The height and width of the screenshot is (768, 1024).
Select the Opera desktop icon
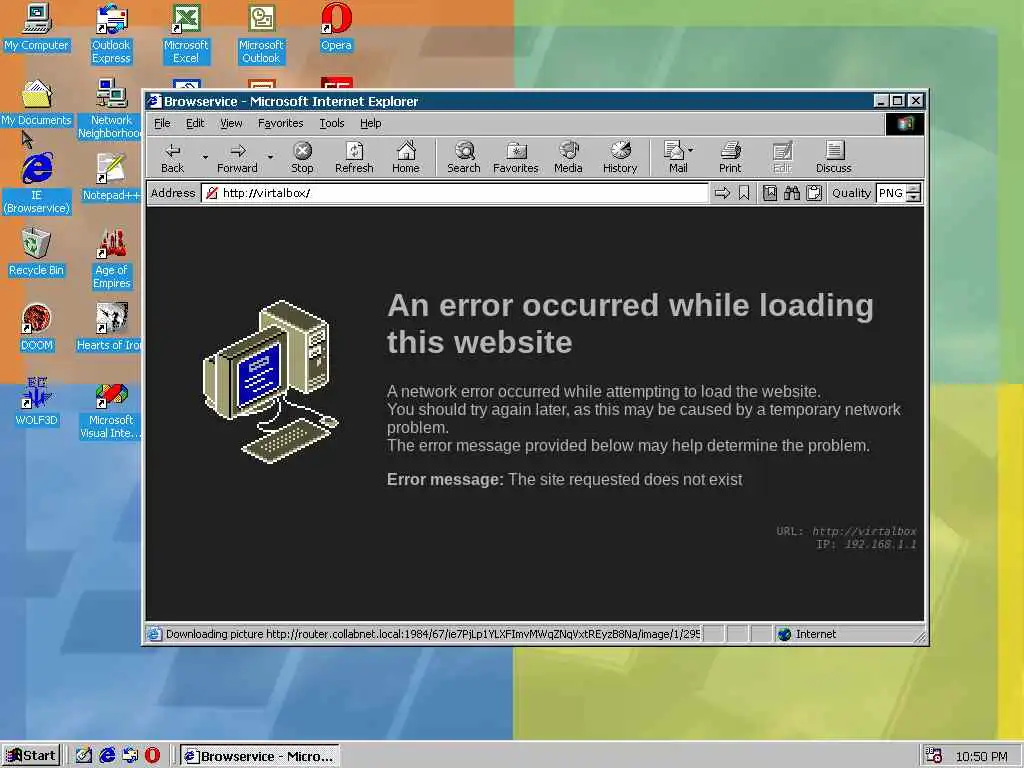click(x=336, y=28)
